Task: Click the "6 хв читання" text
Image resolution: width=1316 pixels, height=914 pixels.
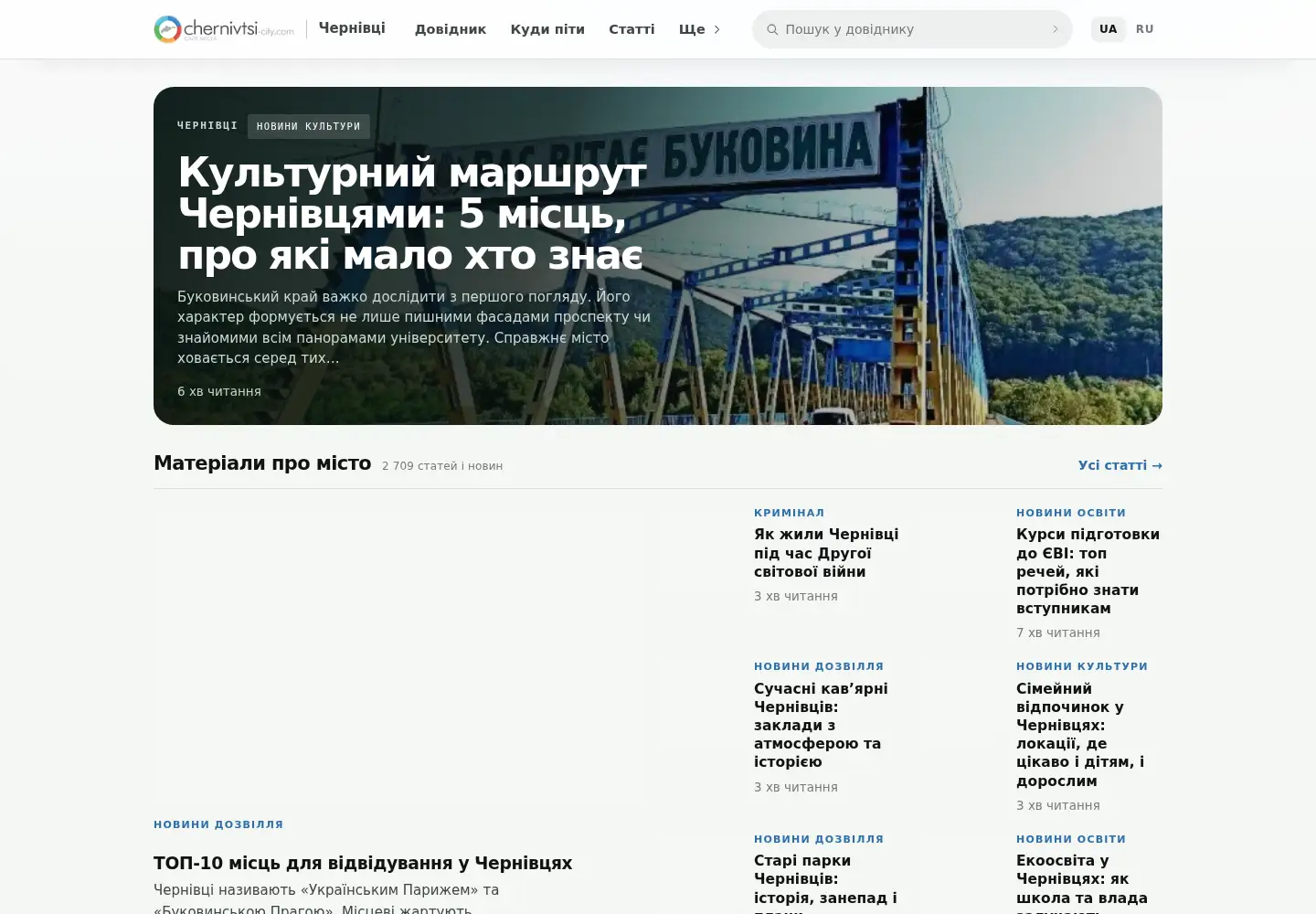Action: coord(219,391)
